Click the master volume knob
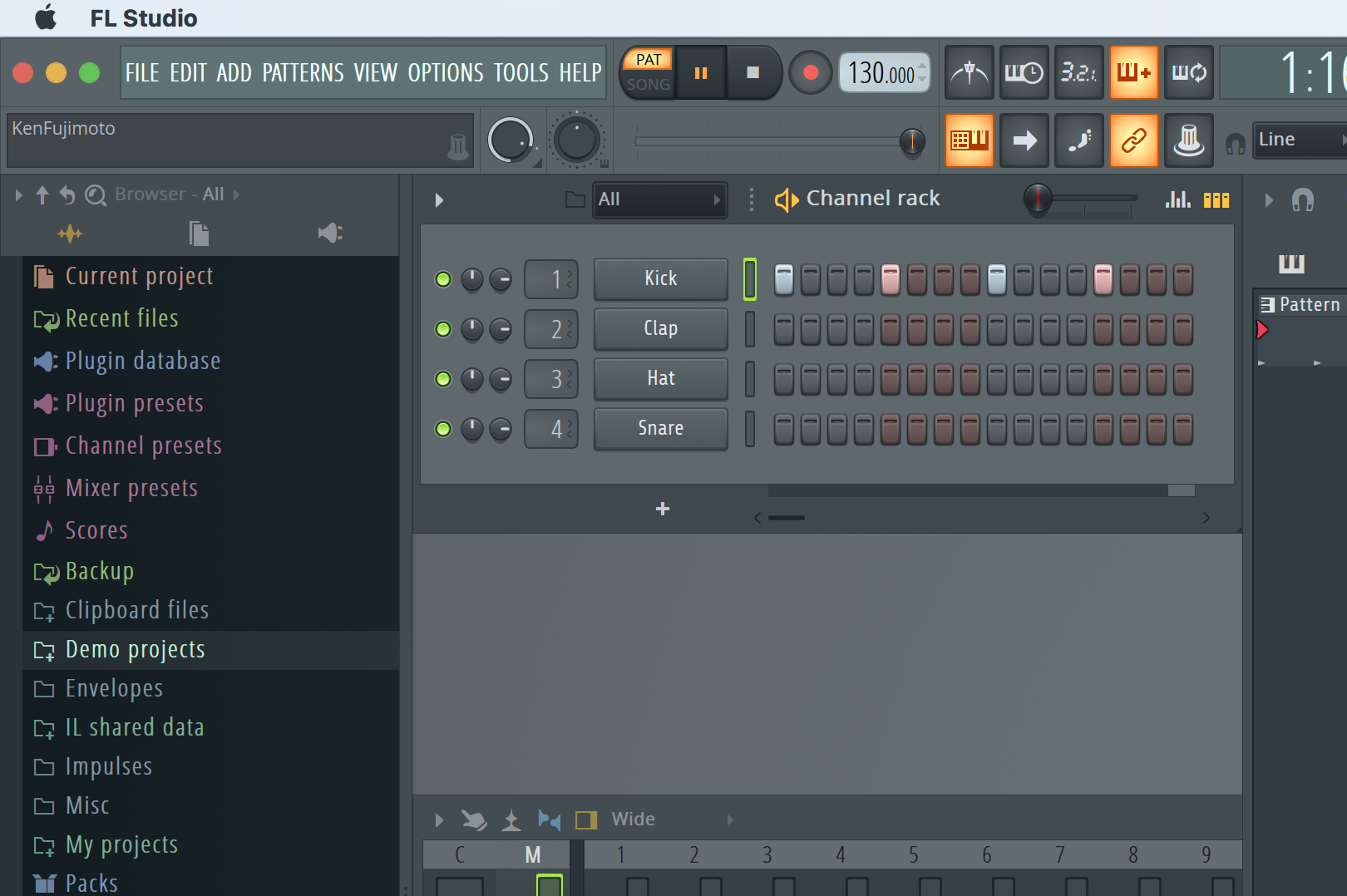1347x896 pixels. point(510,140)
